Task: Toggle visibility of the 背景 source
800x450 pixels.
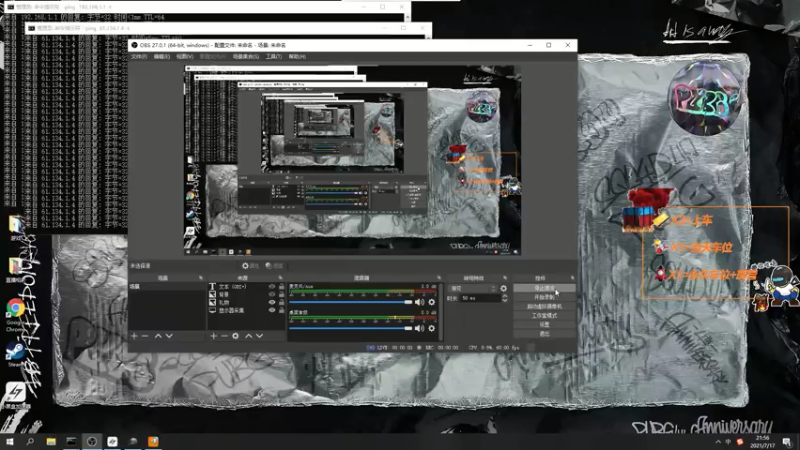Action: 271,294
